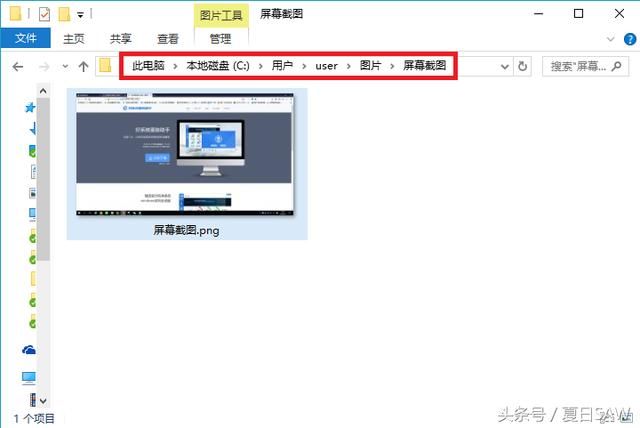Screen dimensions: 640x428
Task: Select the 图片工具 contextual tab
Action: (x=221, y=16)
